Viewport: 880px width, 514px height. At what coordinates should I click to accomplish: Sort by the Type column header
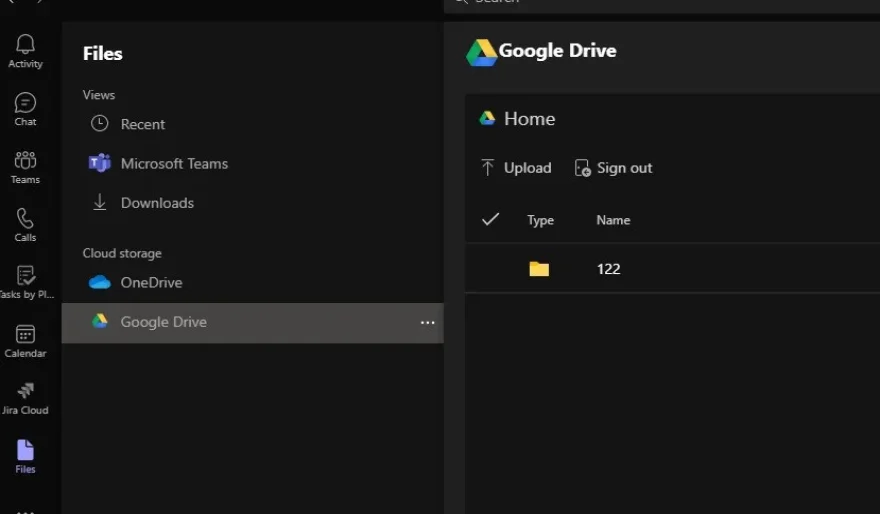tap(540, 220)
